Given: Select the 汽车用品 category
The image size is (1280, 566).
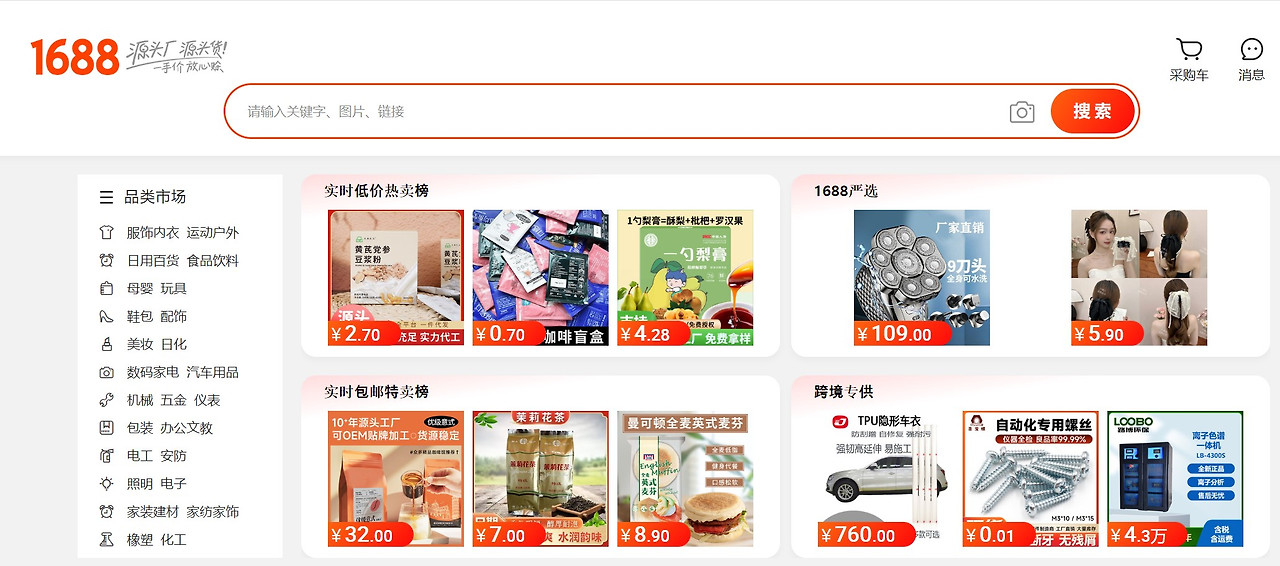Looking at the screenshot, I should pos(212,372).
